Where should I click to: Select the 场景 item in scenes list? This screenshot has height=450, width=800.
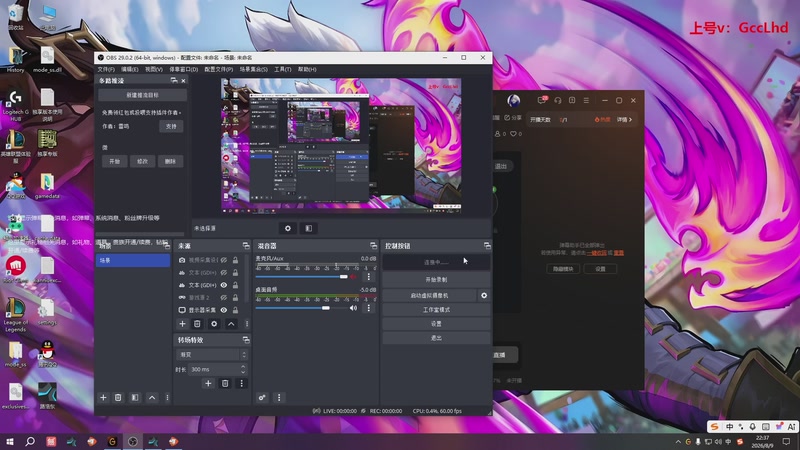click(133, 260)
